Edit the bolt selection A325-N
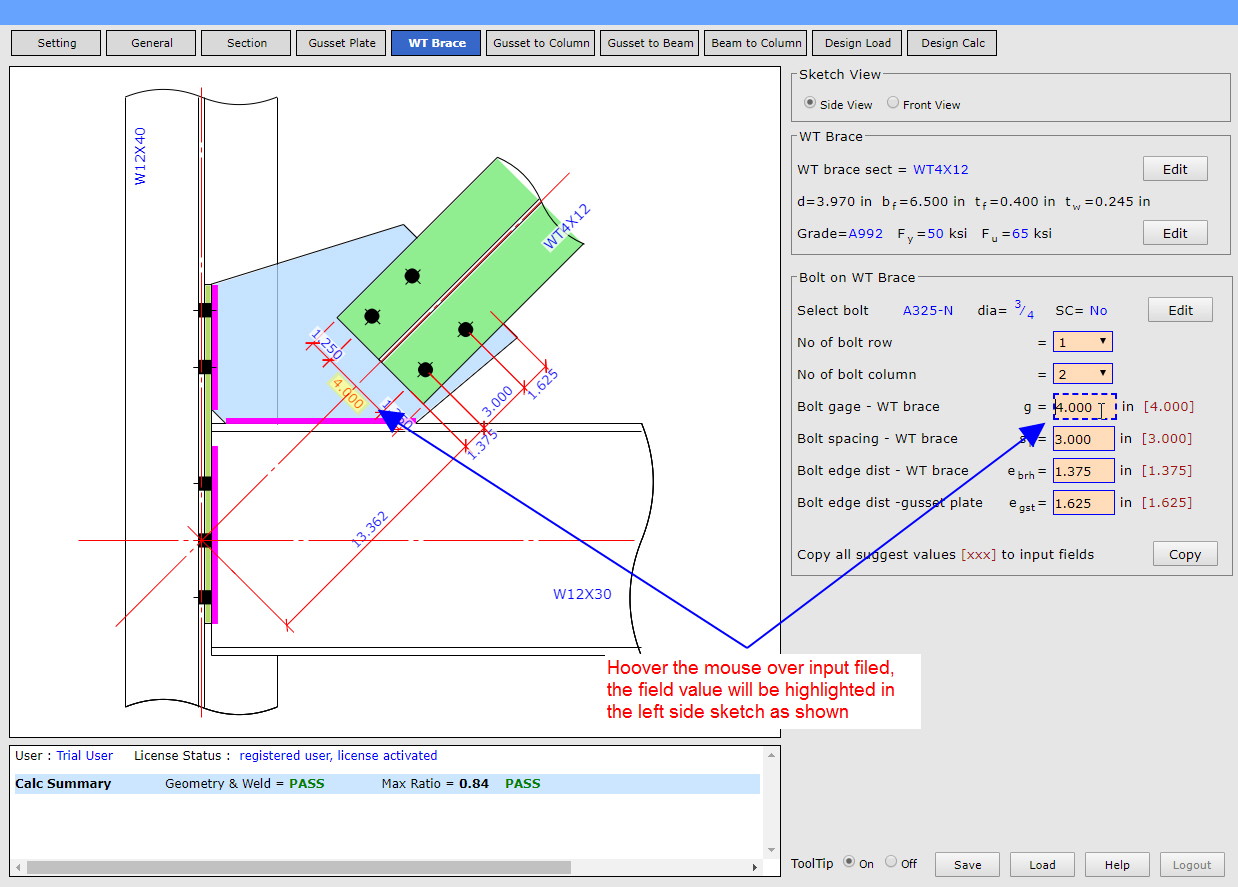 coord(1180,309)
